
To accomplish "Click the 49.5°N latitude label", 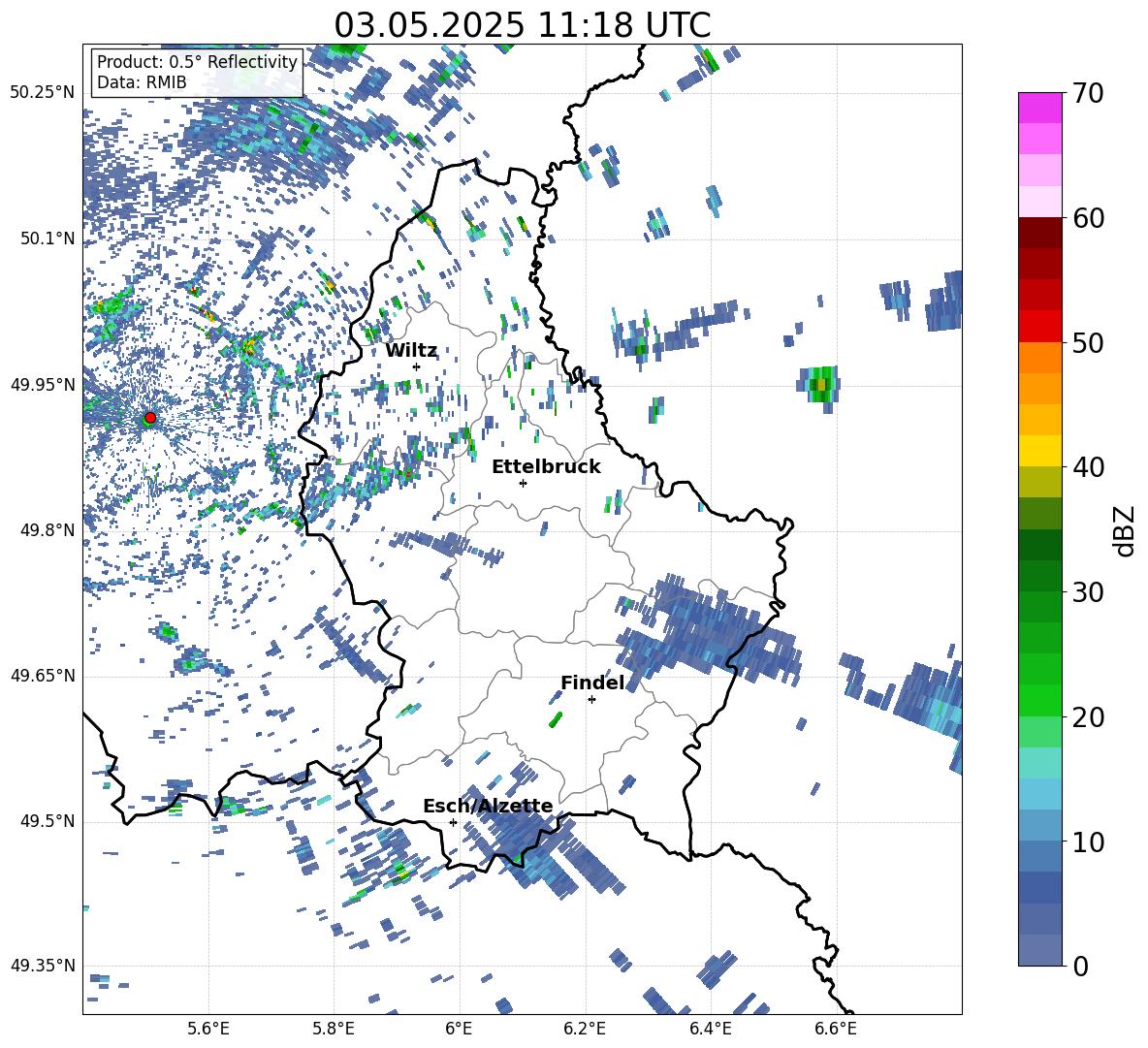I will (47, 821).
